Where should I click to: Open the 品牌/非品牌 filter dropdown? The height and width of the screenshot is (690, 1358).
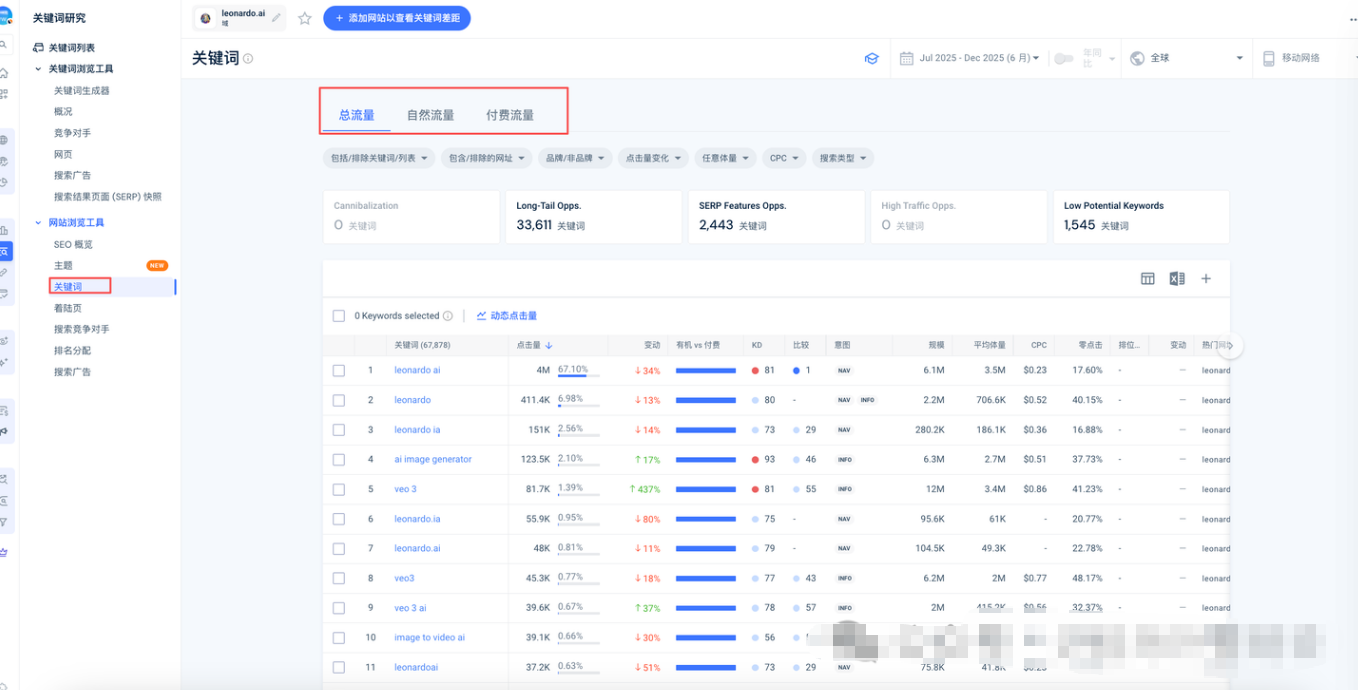(x=574, y=158)
